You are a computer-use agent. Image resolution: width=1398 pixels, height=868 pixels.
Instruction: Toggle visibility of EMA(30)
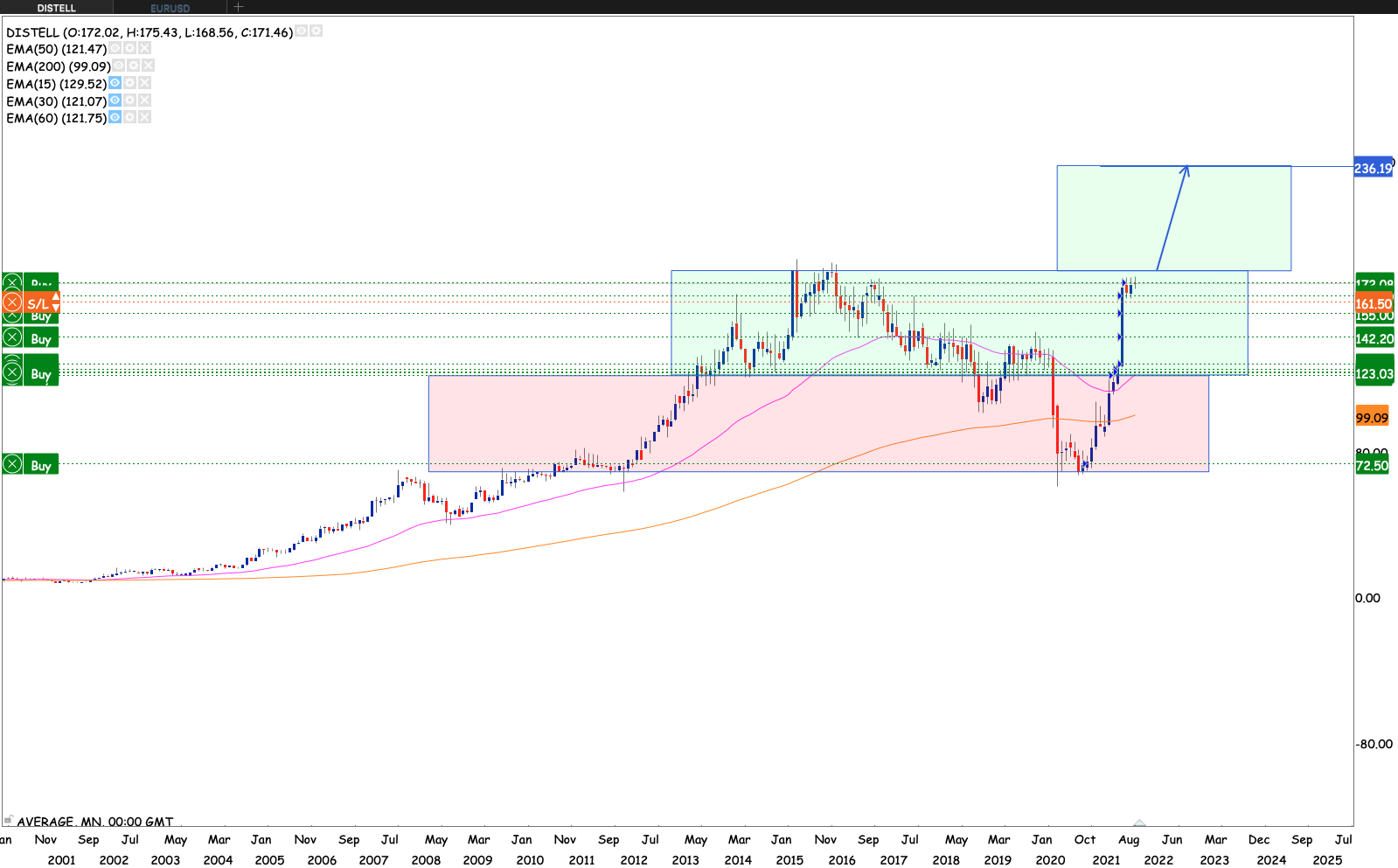115,101
